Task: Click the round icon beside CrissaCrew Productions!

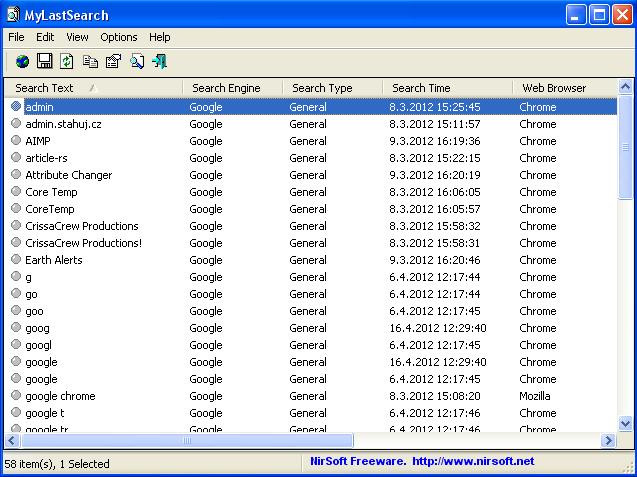Action: [16, 243]
